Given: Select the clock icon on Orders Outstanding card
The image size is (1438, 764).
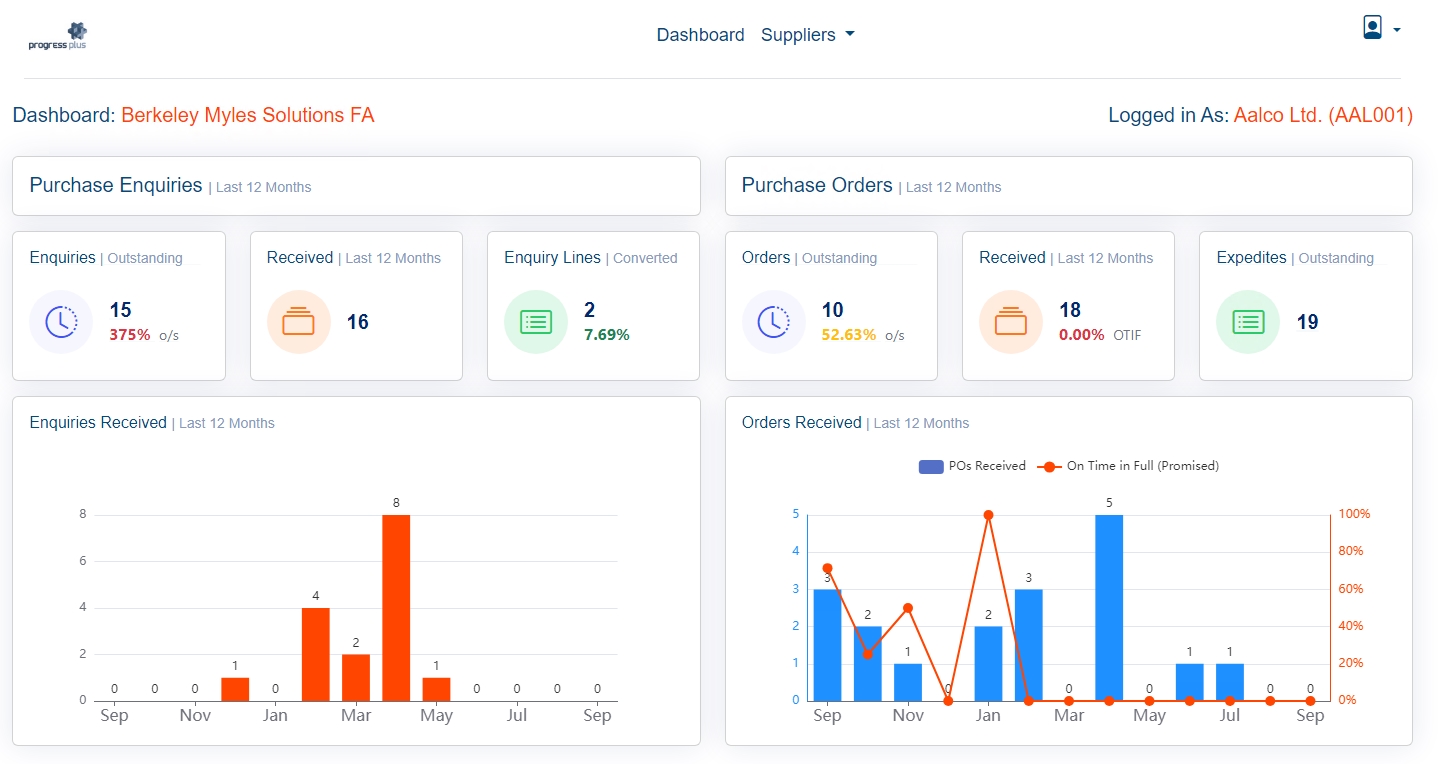Looking at the screenshot, I should [x=773, y=322].
